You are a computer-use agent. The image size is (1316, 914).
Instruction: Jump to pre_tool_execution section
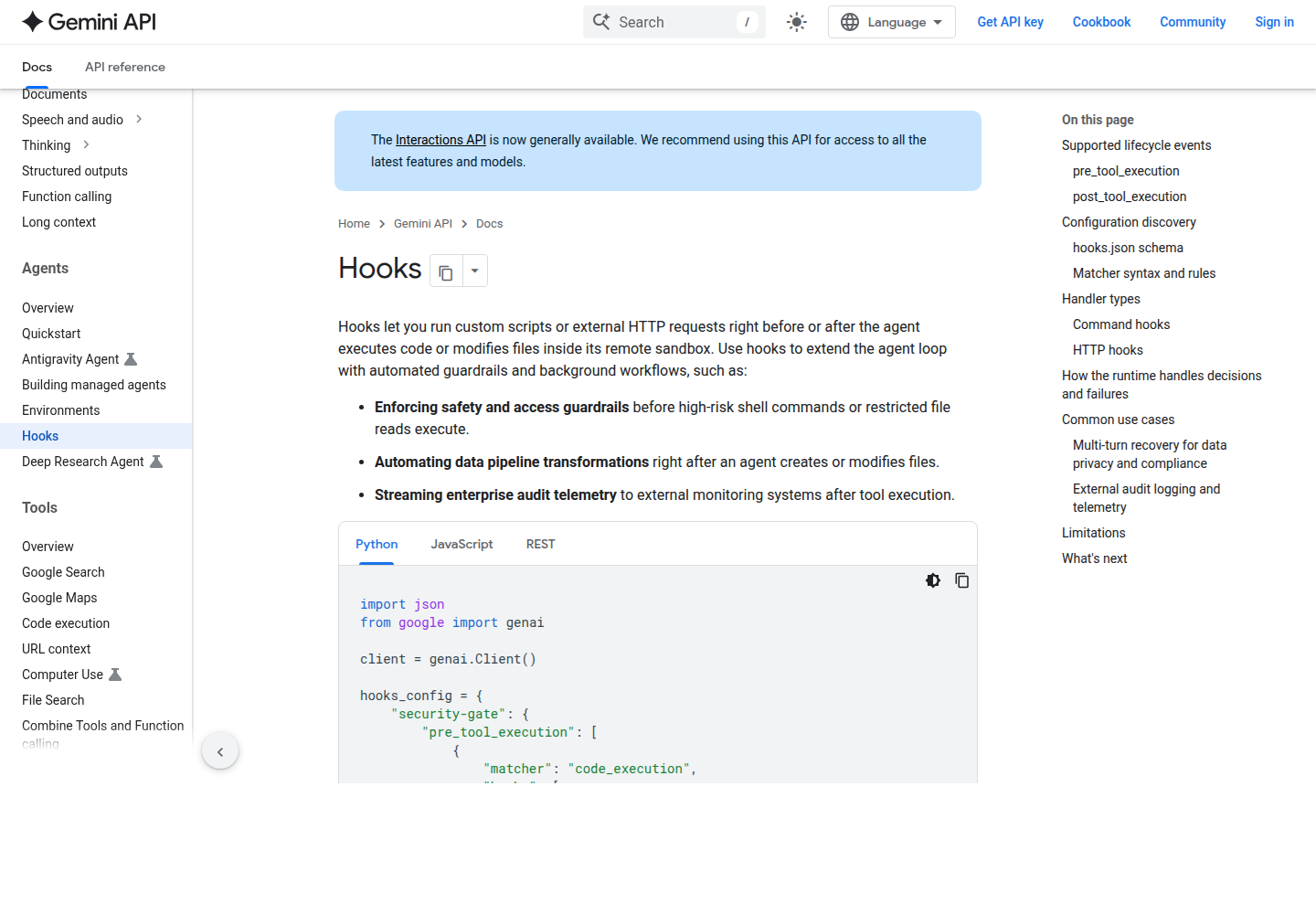1126,171
